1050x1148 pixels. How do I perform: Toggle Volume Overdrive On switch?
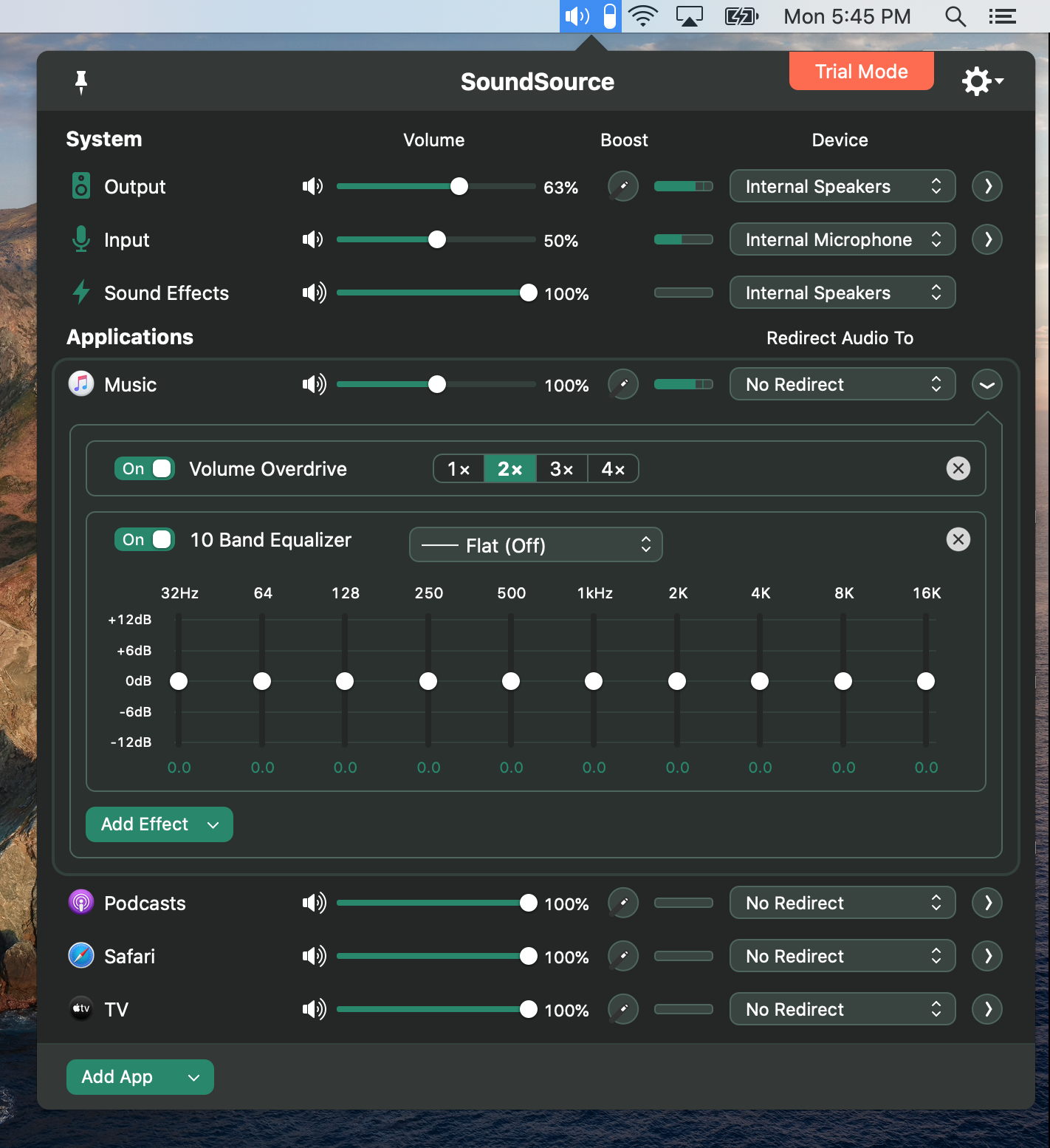pos(145,468)
